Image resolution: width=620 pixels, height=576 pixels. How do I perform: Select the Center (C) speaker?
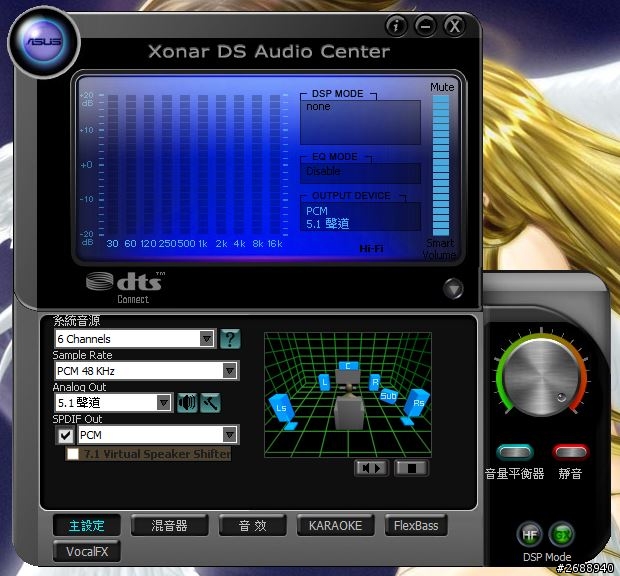[x=348, y=366]
